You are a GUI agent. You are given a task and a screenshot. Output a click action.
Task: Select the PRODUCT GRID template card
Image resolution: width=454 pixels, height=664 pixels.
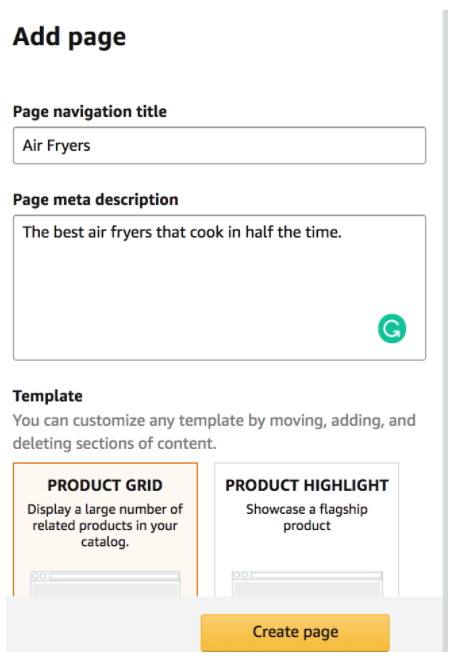tap(105, 529)
